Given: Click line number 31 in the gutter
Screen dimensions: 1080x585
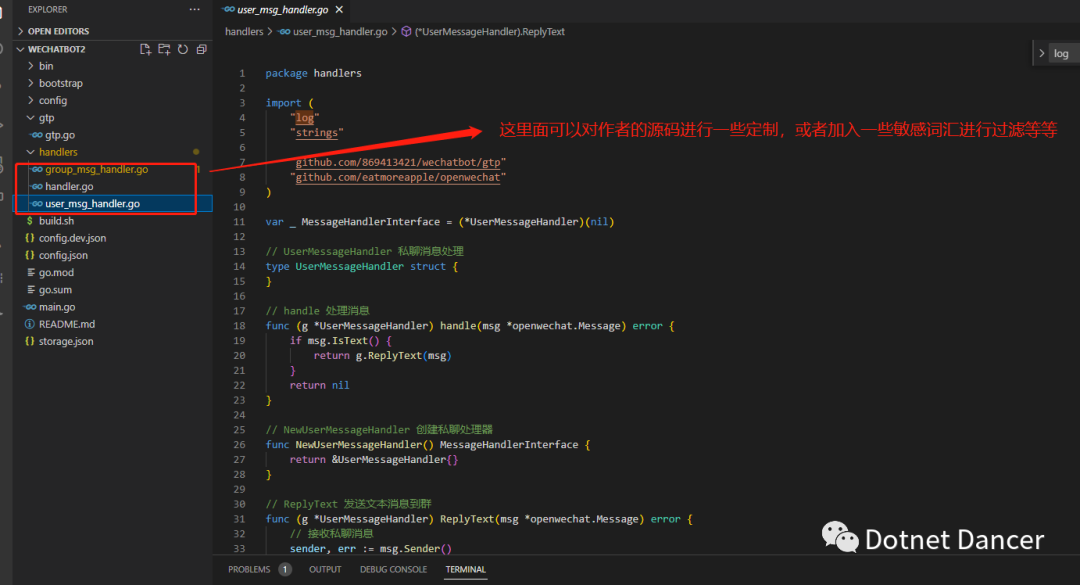Looking at the screenshot, I should pyautogui.click(x=239, y=519).
